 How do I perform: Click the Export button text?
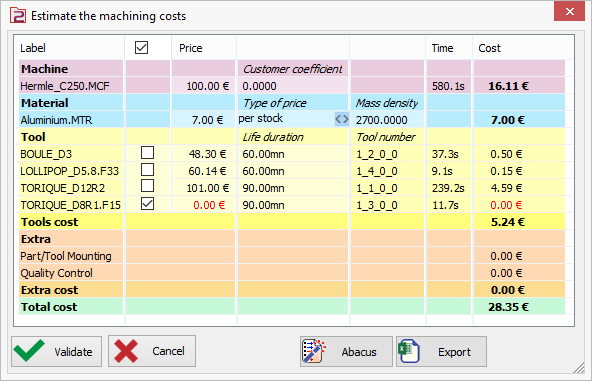tap(454, 352)
